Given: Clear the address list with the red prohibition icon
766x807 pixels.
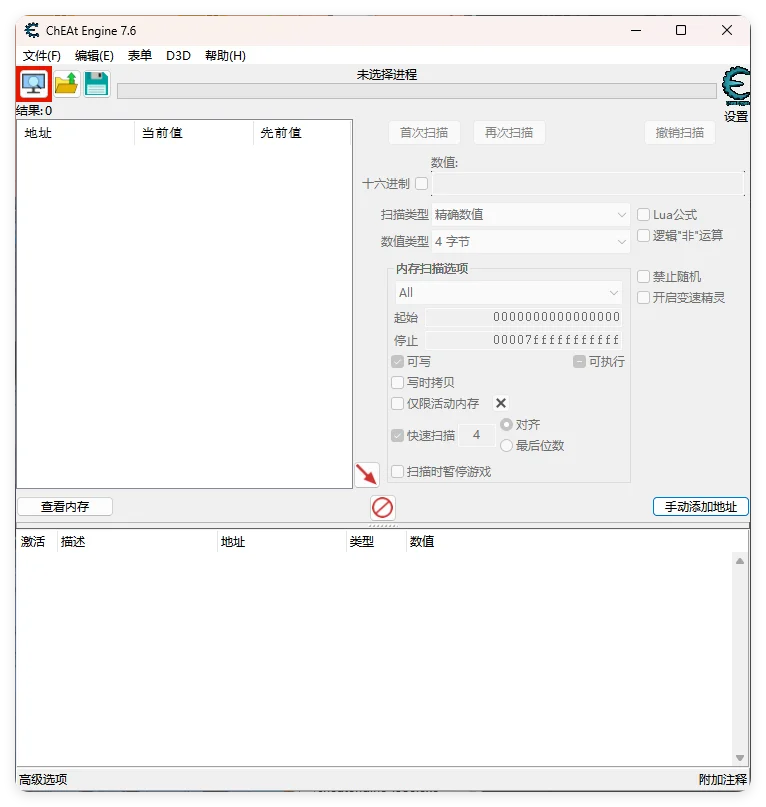Looking at the screenshot, I should tap(382, 507).
